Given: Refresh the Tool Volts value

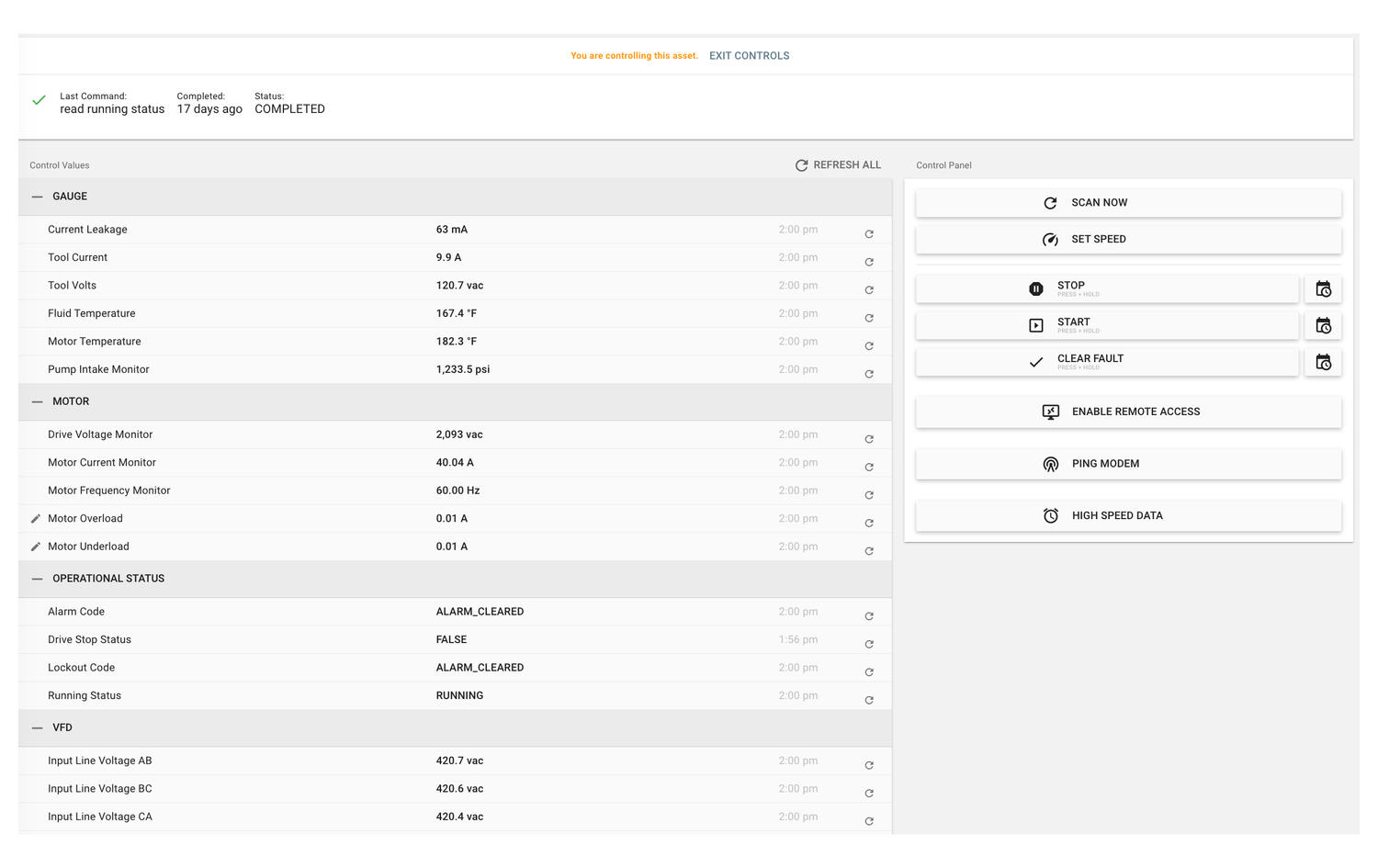Looking at the screenshot, I should click(869, 290).
